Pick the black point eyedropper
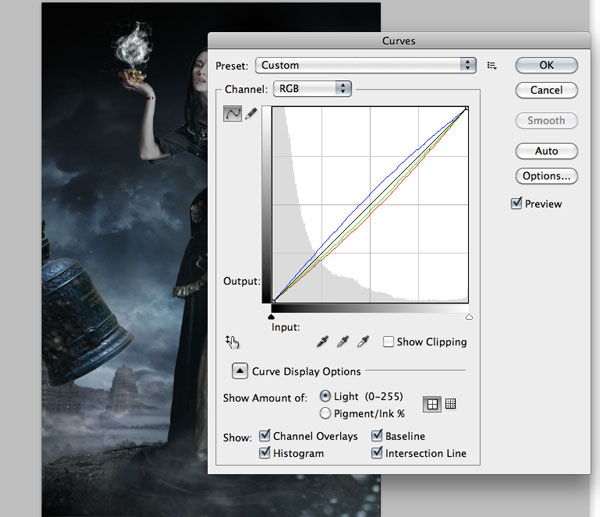 pyautogui.click(x=322, y=342)
